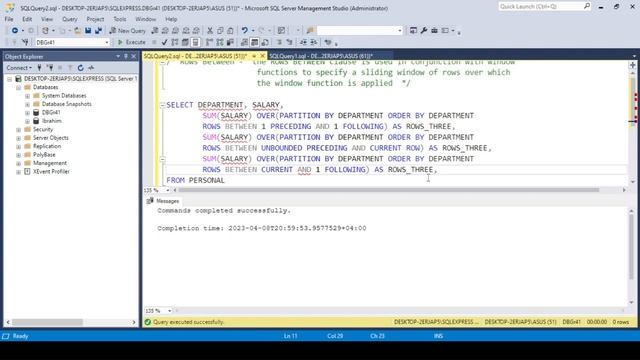This screenshot has height=360, width=640.
Task: Select the PolyBase tree item
Action: pyautogui.click(x=44, y=155)
